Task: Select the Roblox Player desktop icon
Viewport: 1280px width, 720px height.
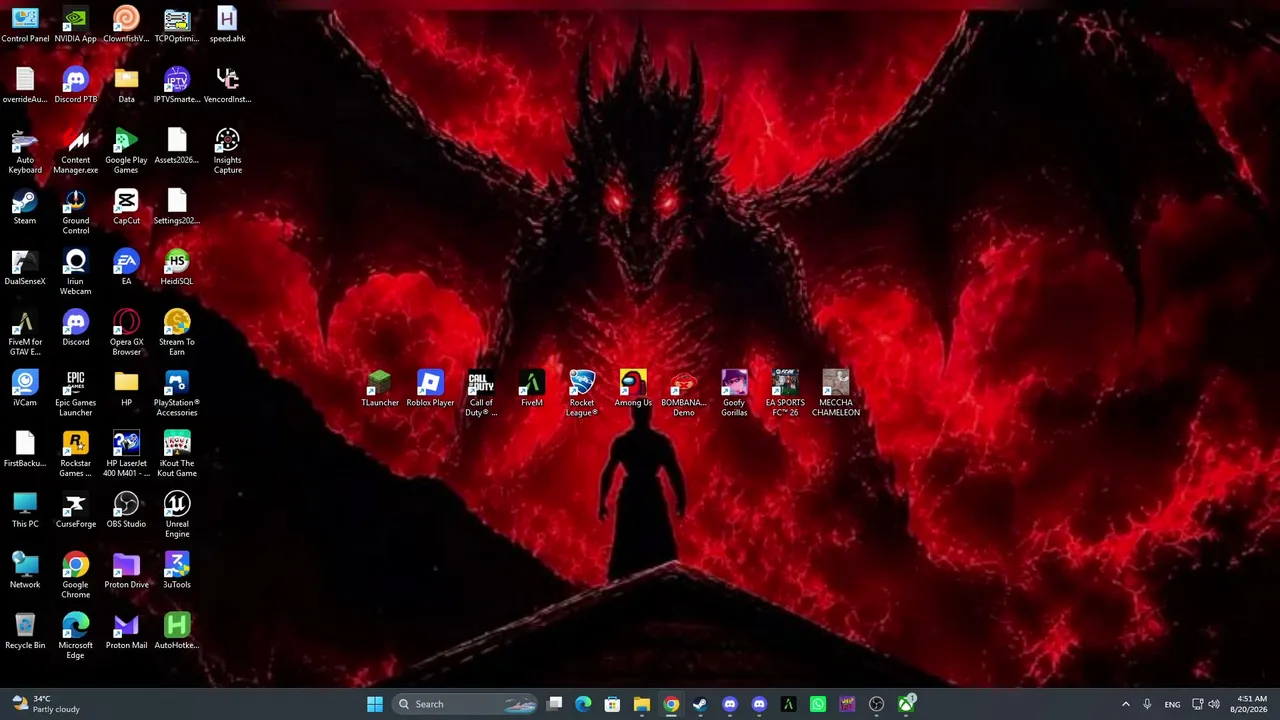Action: pos(430,390)
